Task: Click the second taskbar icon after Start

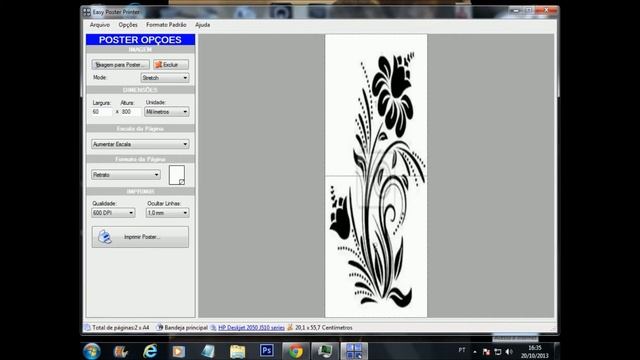Action: click(121, 351)
